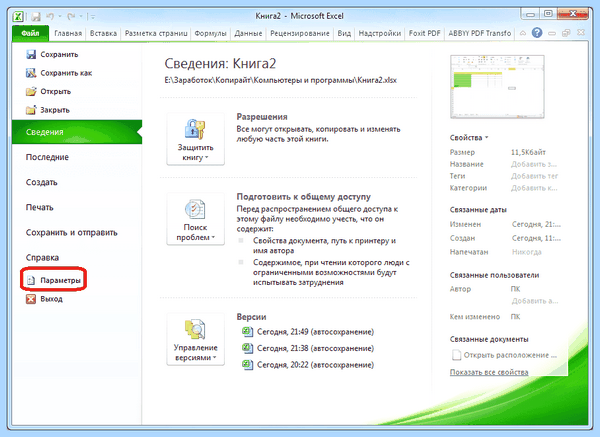Screen dimensions: 600x437
Task: Open the Защитить книгу dropdown button
Action: [196, 139]
